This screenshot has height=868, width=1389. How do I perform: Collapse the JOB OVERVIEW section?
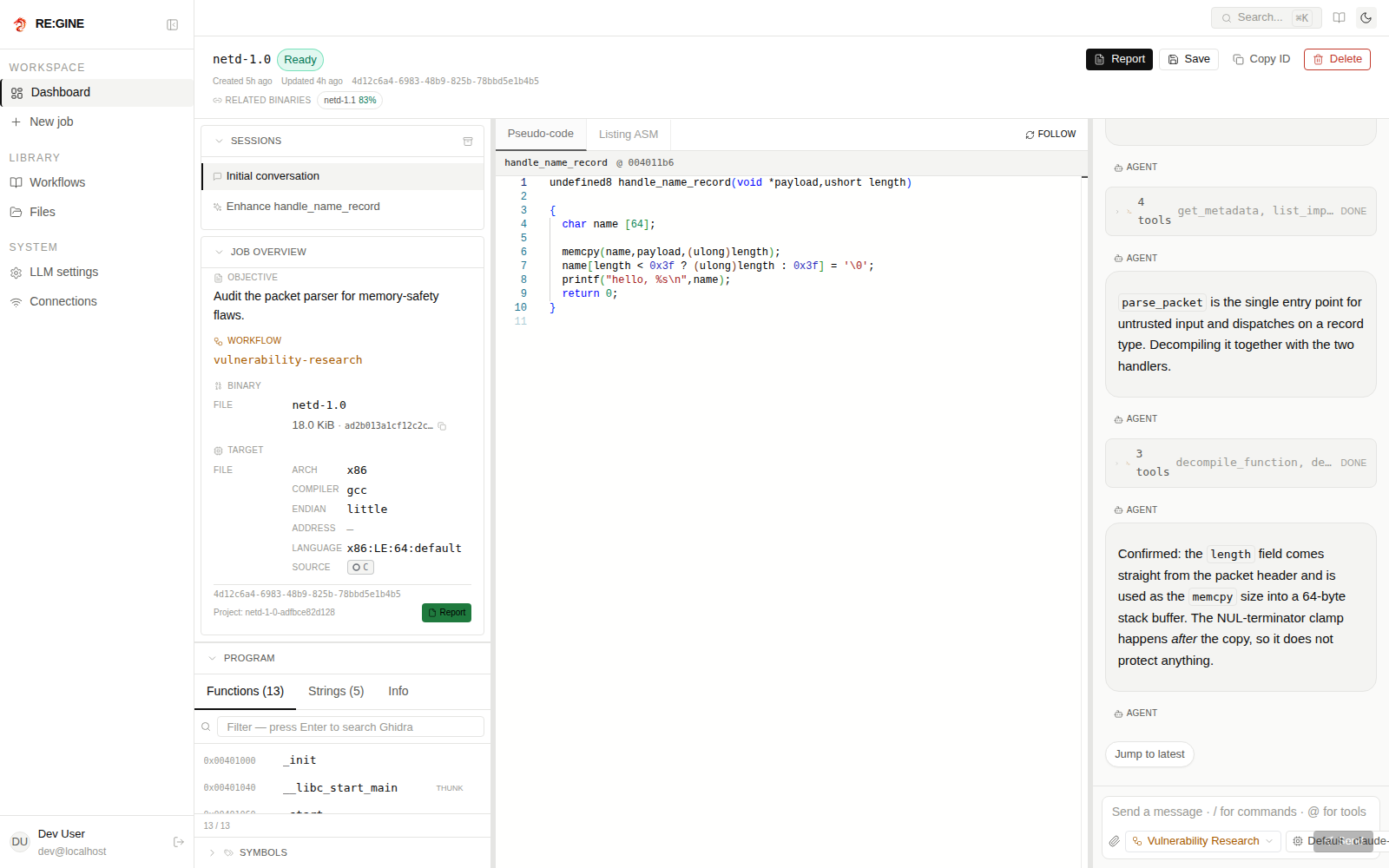(x=219, y=252)
